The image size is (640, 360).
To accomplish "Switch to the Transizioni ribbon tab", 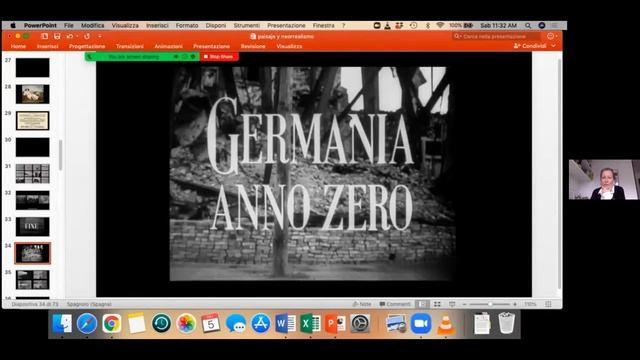I will coord(129,46).
